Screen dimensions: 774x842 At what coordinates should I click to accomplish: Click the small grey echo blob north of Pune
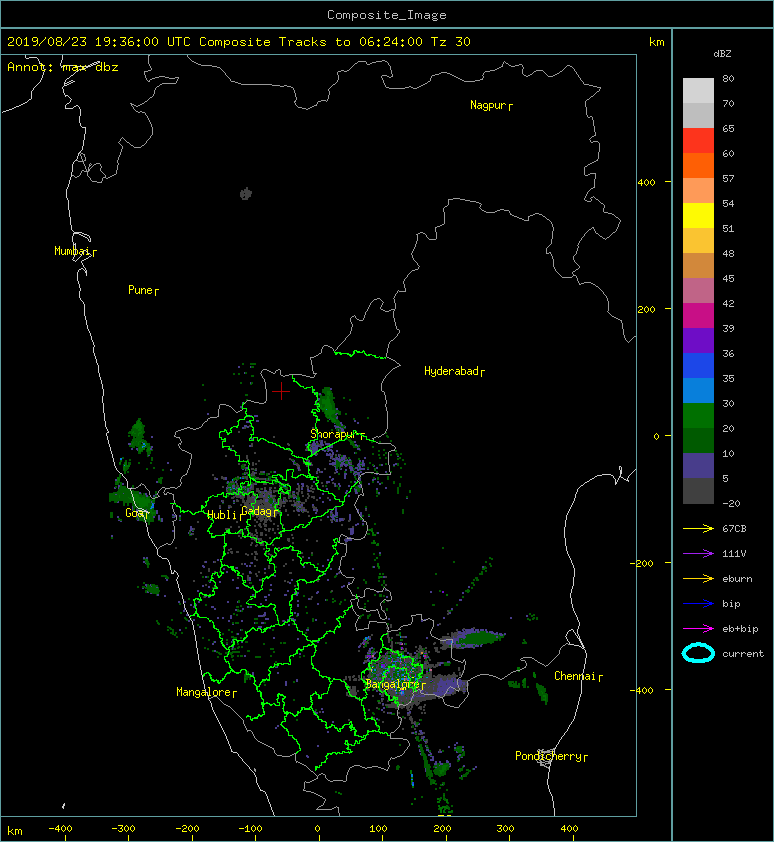point(246,193)
